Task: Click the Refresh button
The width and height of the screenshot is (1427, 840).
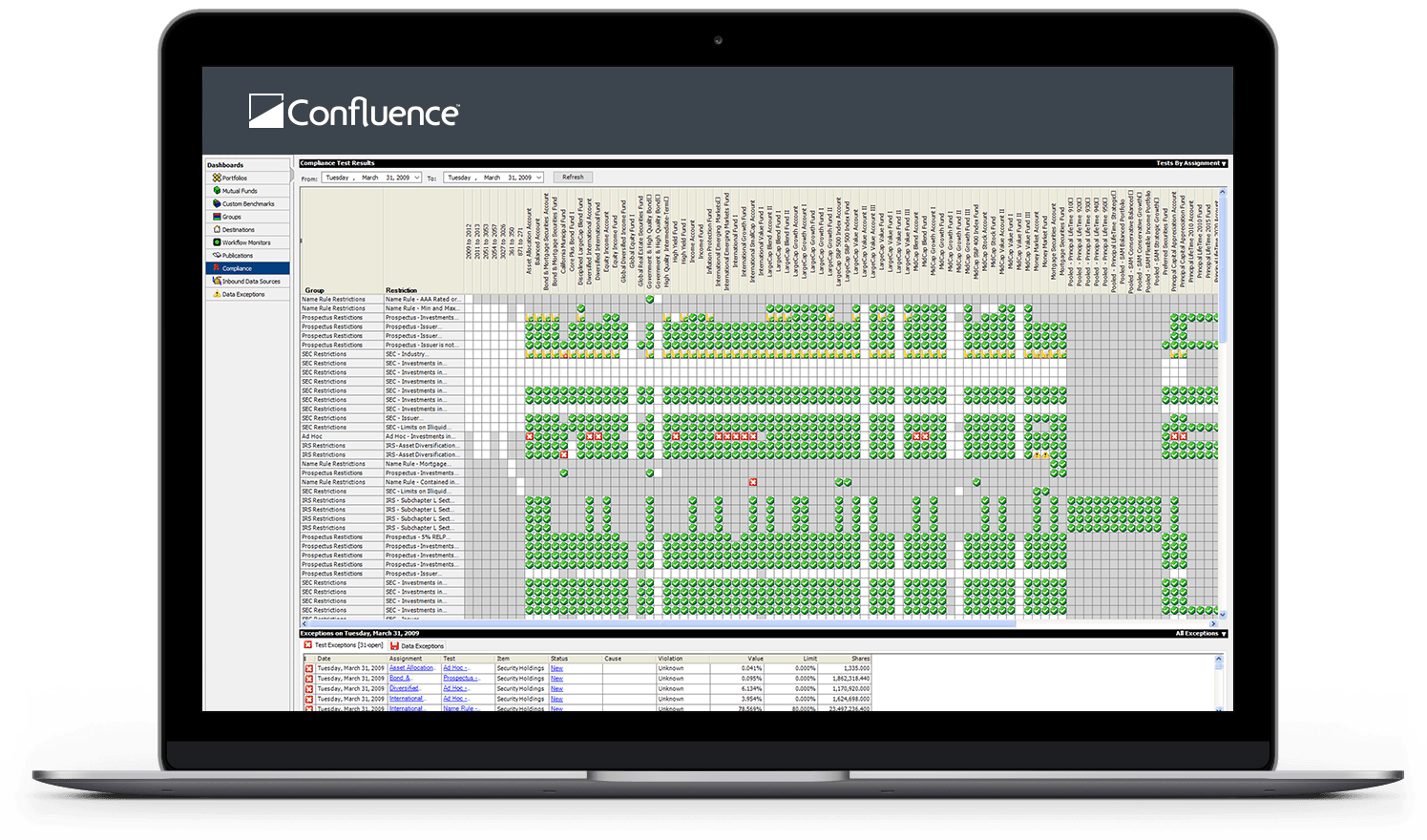Action: 573,178
